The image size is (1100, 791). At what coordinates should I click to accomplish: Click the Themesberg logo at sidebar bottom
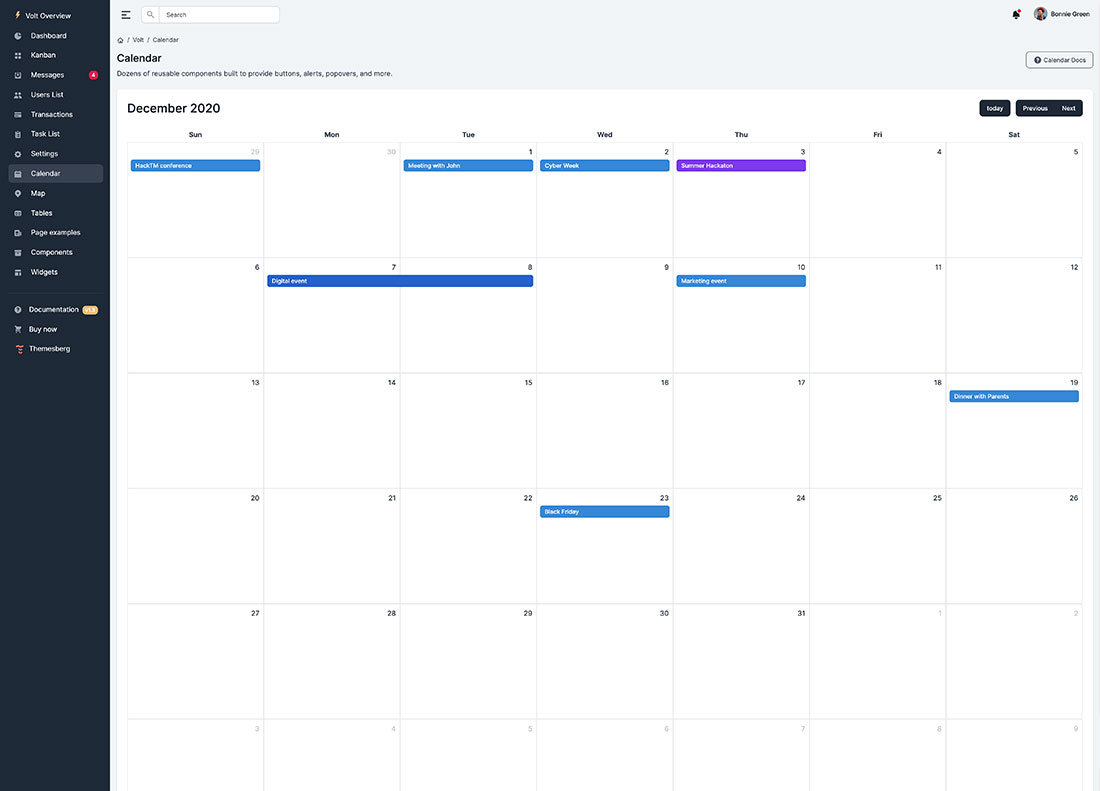(x=17, y=348)
